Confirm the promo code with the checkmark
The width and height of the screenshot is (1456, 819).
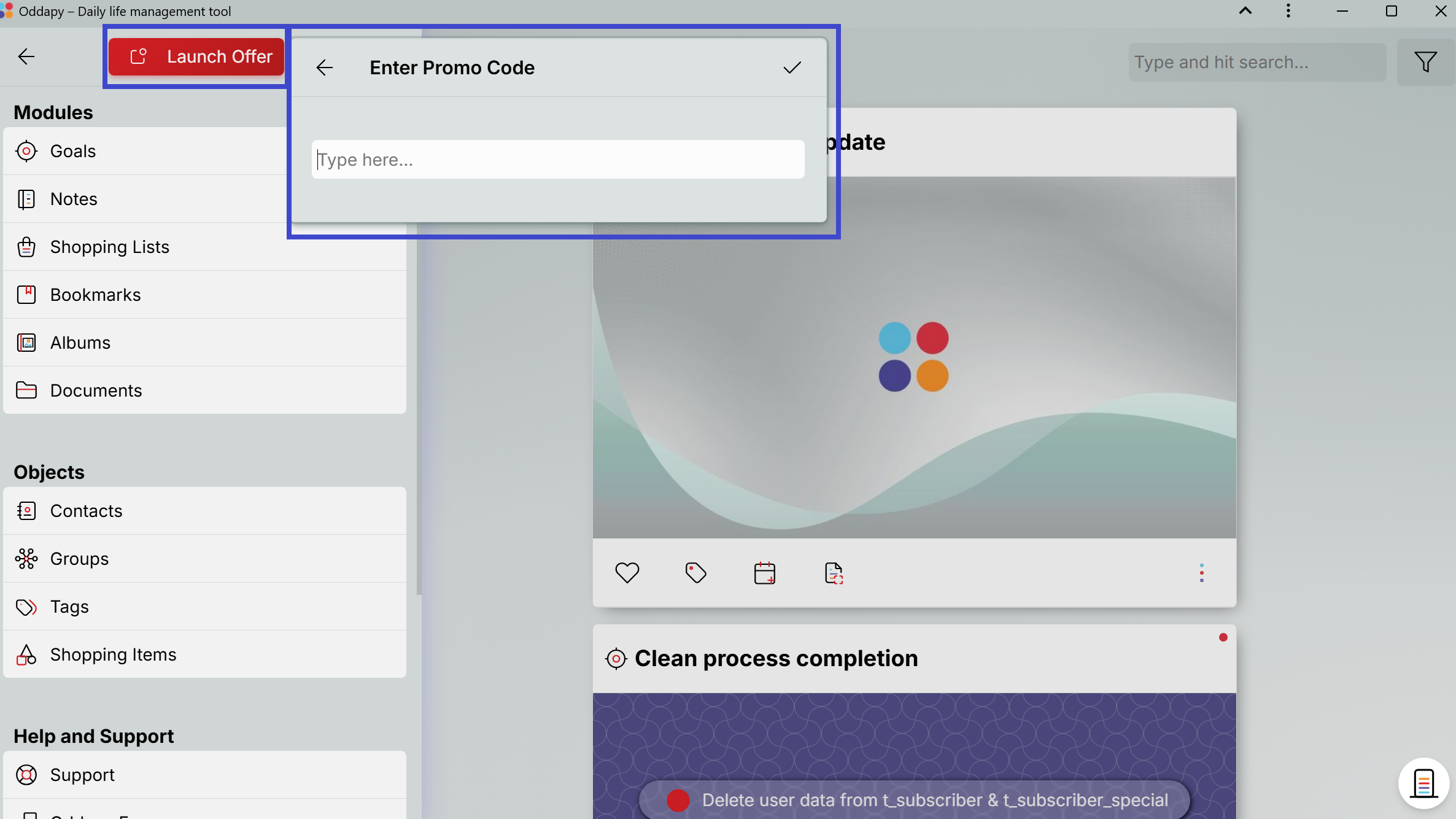pos(792,68)
